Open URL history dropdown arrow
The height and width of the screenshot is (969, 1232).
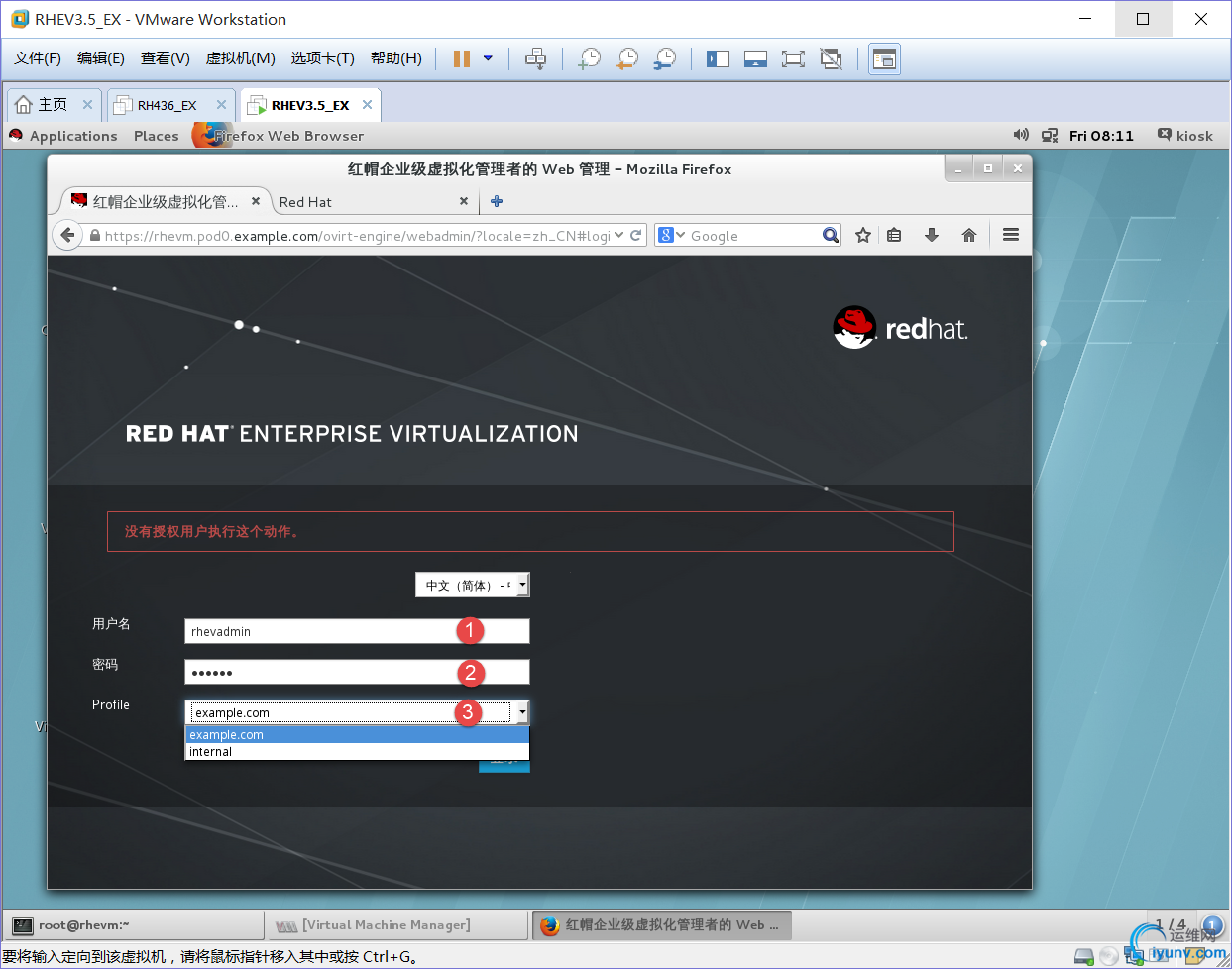pos(618,235)
